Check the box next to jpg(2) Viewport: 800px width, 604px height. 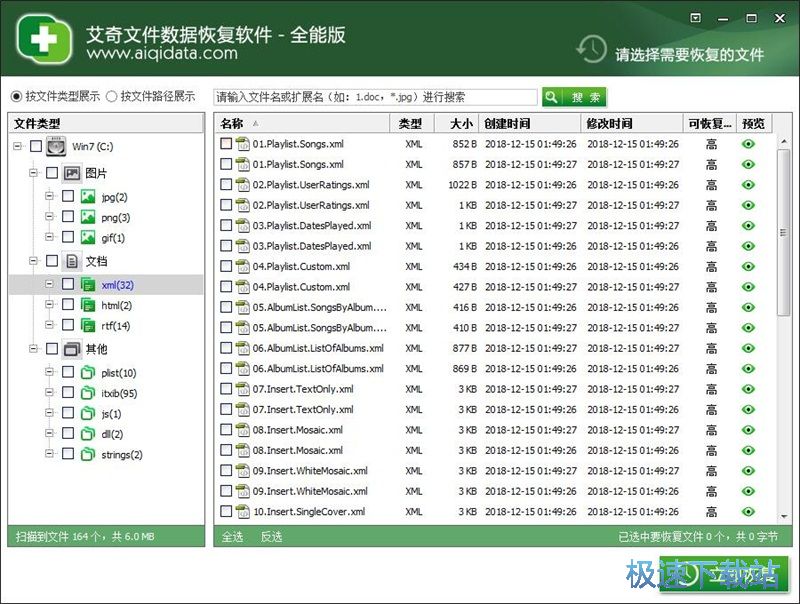tap(68, 197)
